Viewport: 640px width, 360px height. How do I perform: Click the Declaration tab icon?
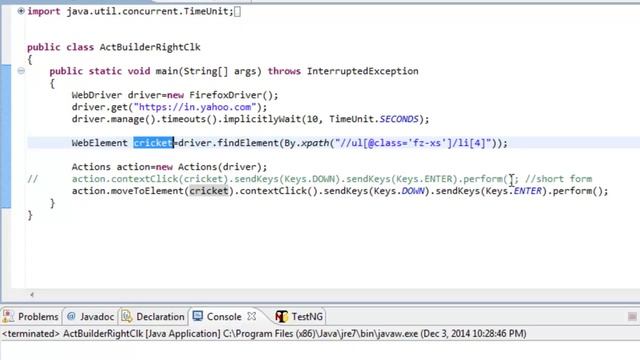[127, 316]
